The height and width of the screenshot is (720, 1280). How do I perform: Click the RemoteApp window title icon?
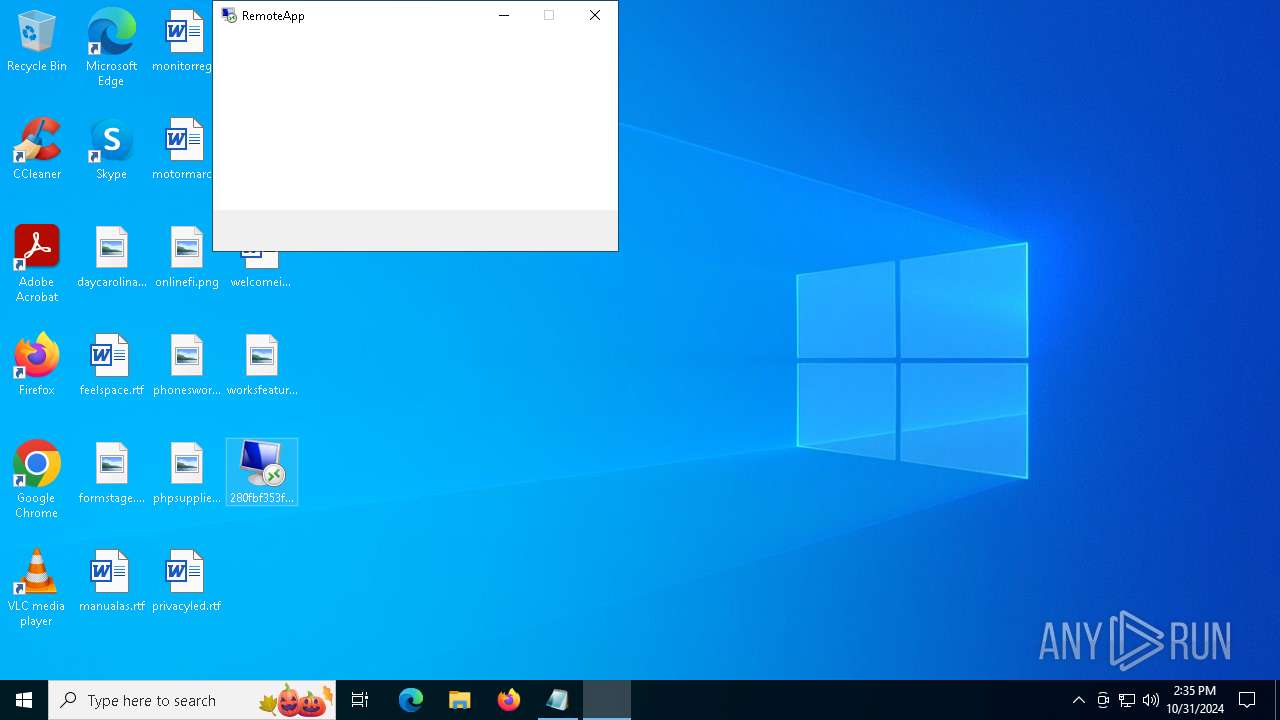tap(229, 15)
